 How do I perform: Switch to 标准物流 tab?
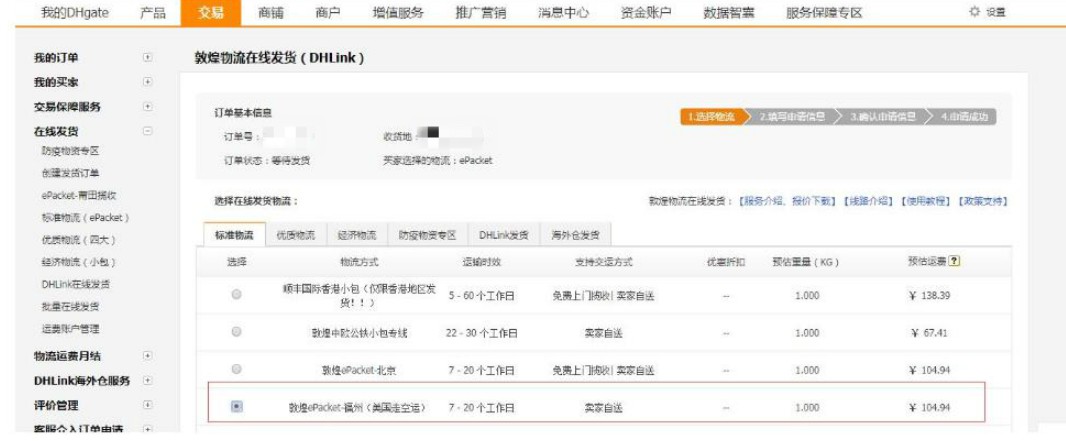[234, 235]
